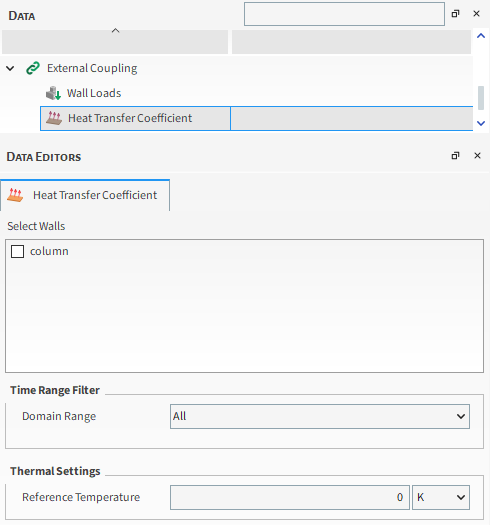Click the Reference Temperature label

[x=81, y=497]
